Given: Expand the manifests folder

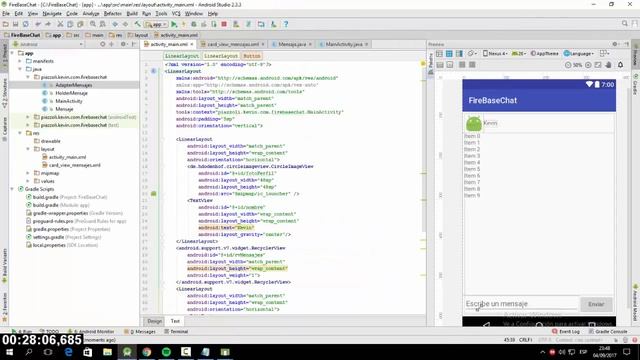Looking at the screenshot, I should (20, 61).
